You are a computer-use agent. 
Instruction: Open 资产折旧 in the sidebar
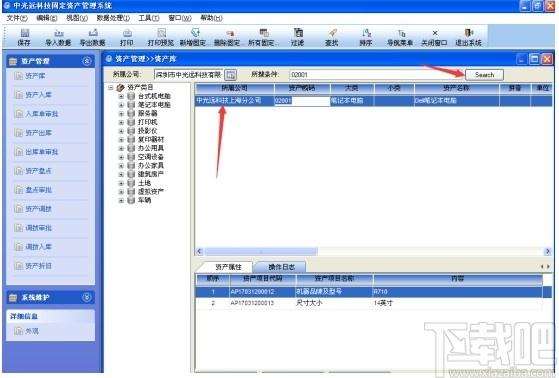33,266
